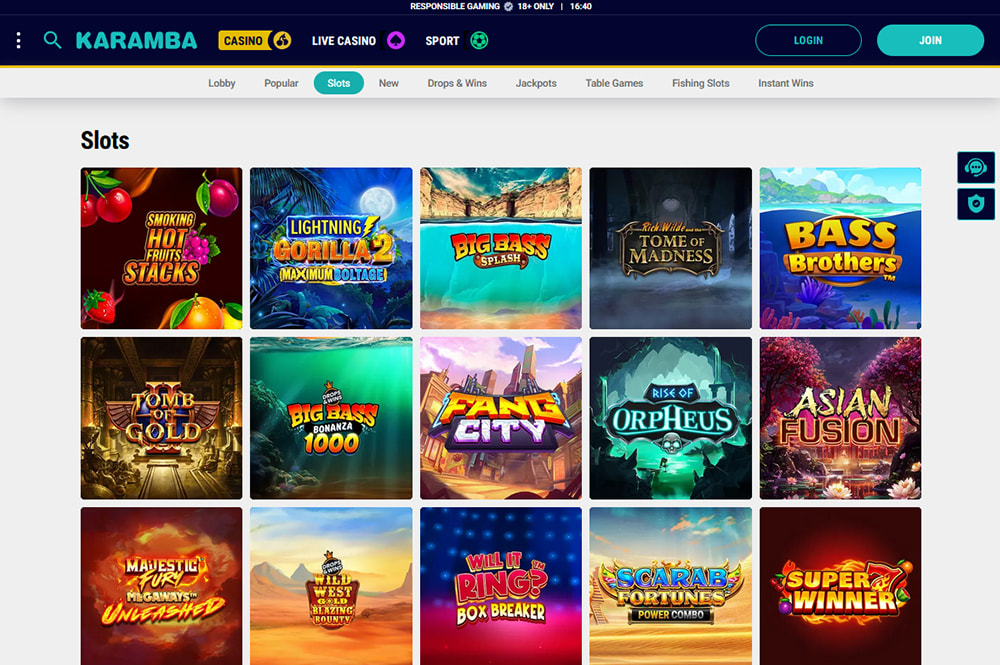Play Rich Wilde Tome of Madness
The image size is (1000, 665).
coord(670,248)
